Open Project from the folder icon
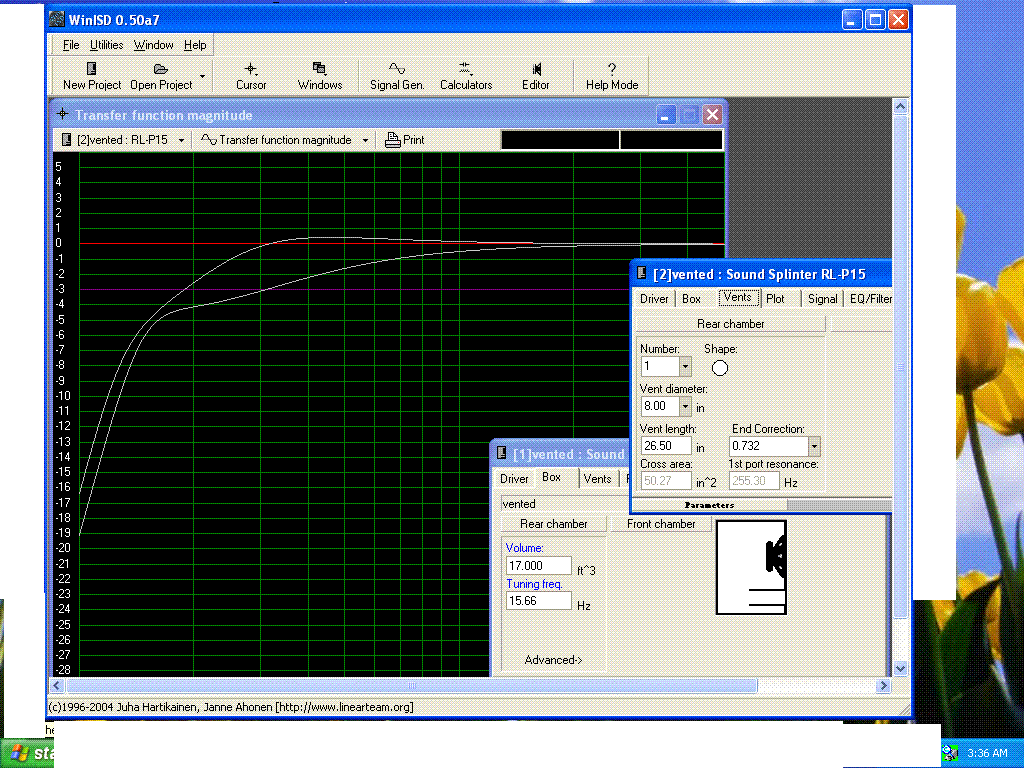This screenshot has width=1024, height=768. click(161, 76)
